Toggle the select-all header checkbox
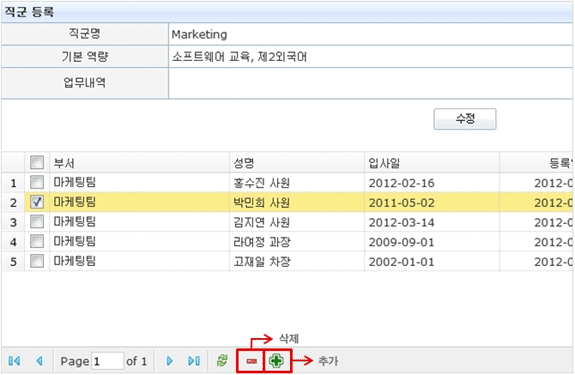The height and width of the screenshot is (375, 575). point(37,162)
